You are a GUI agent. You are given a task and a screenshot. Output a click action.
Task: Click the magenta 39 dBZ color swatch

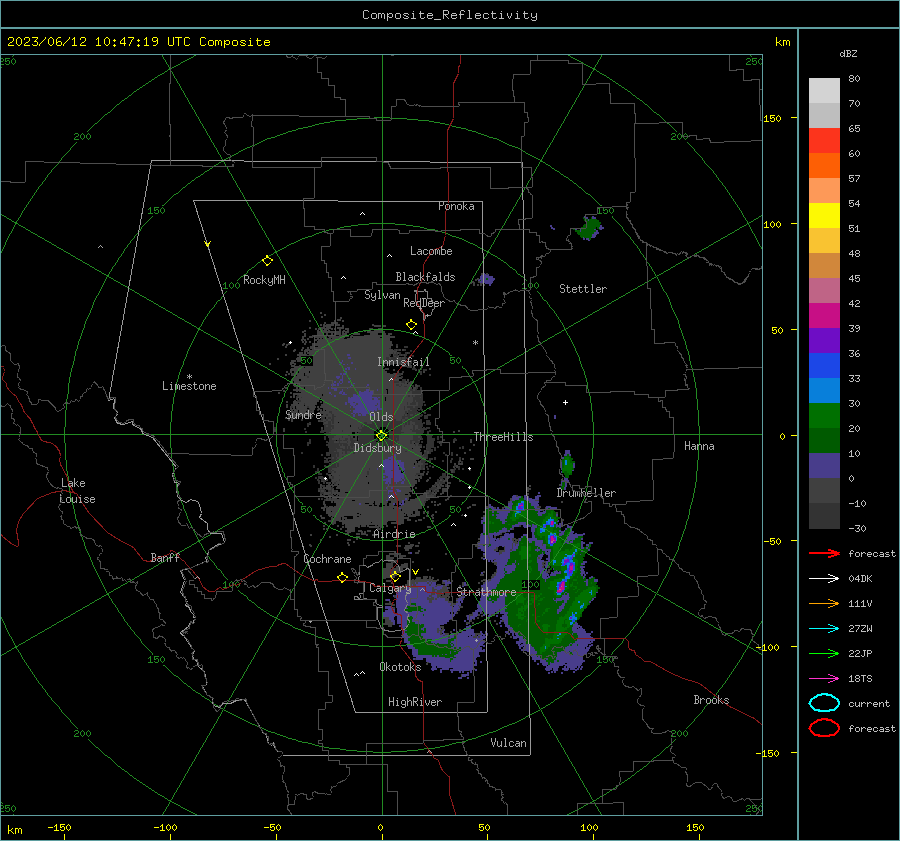tap(824, 316)
